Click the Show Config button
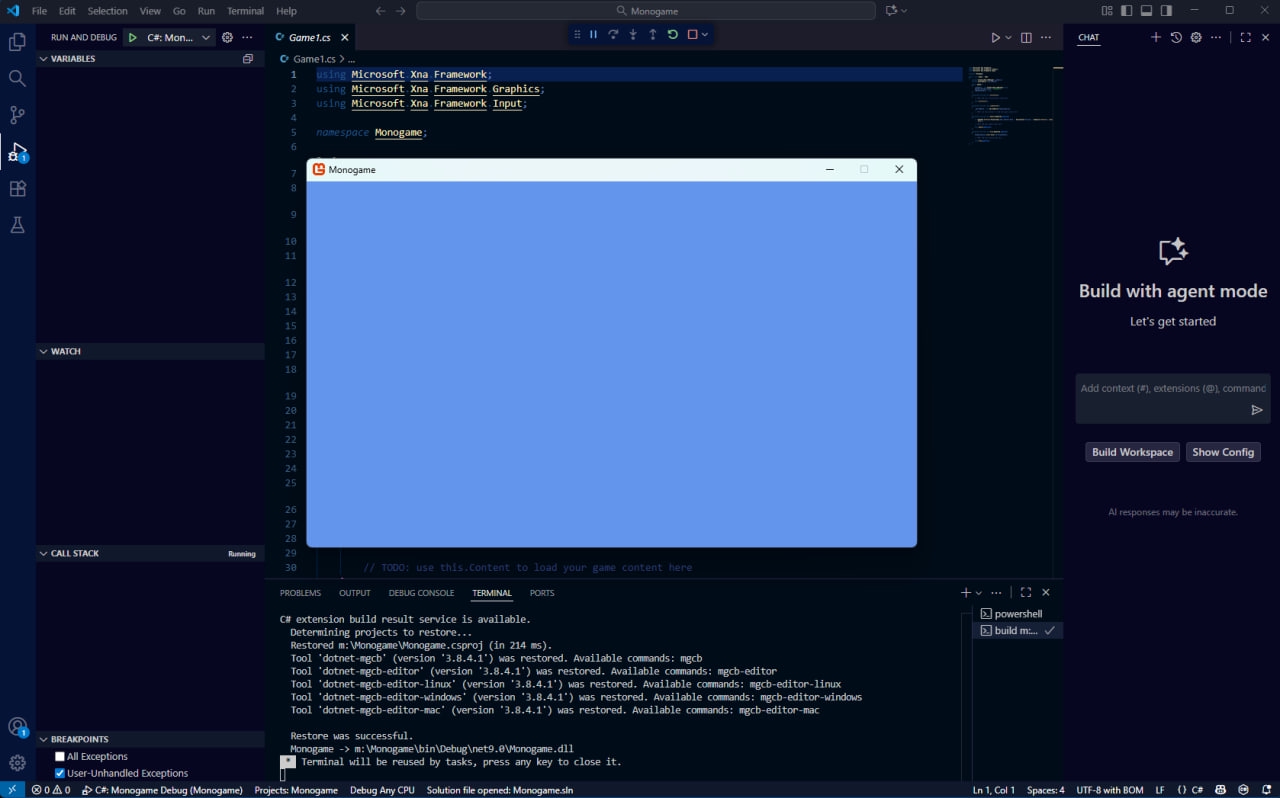 (x=1223, y=451)
